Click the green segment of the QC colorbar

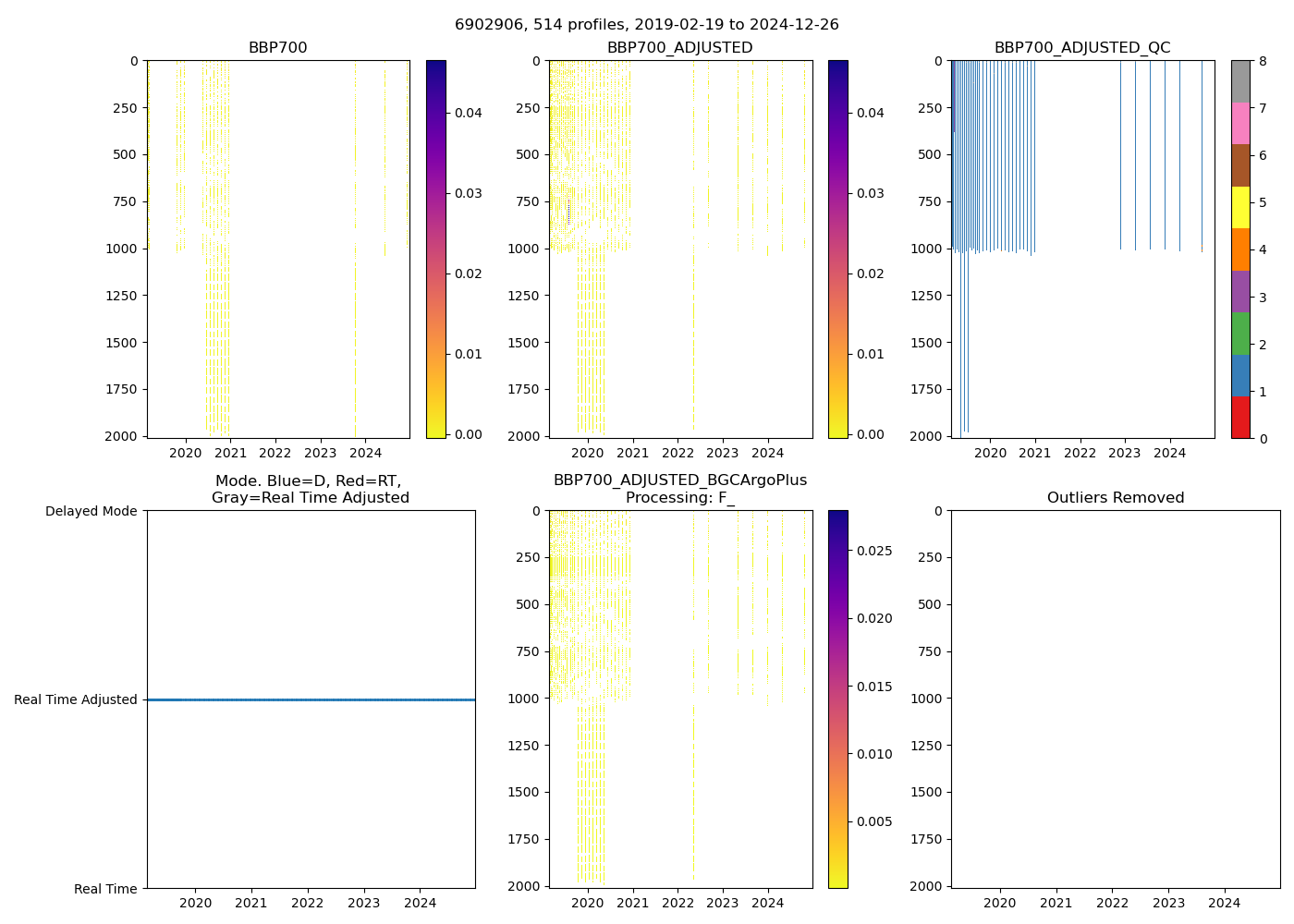click(x=1240, y=333)
